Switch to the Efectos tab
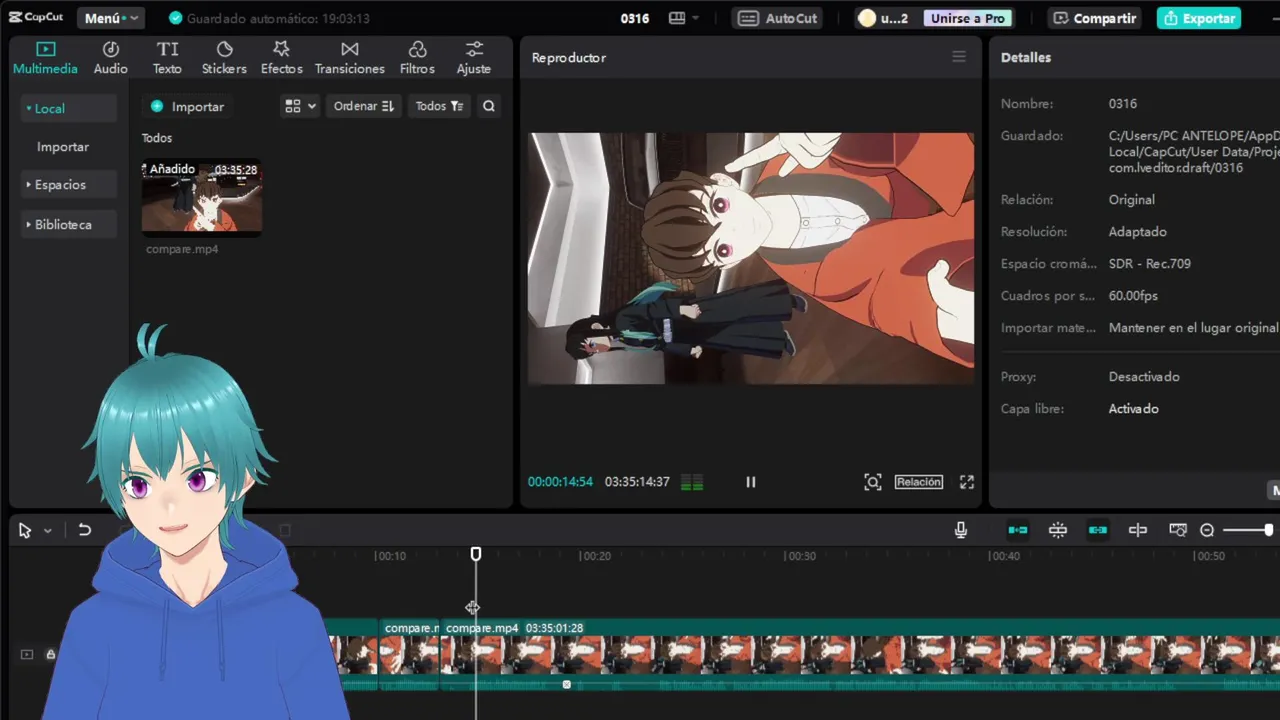This screenshot has height=720, width=1280. [281, 58]
